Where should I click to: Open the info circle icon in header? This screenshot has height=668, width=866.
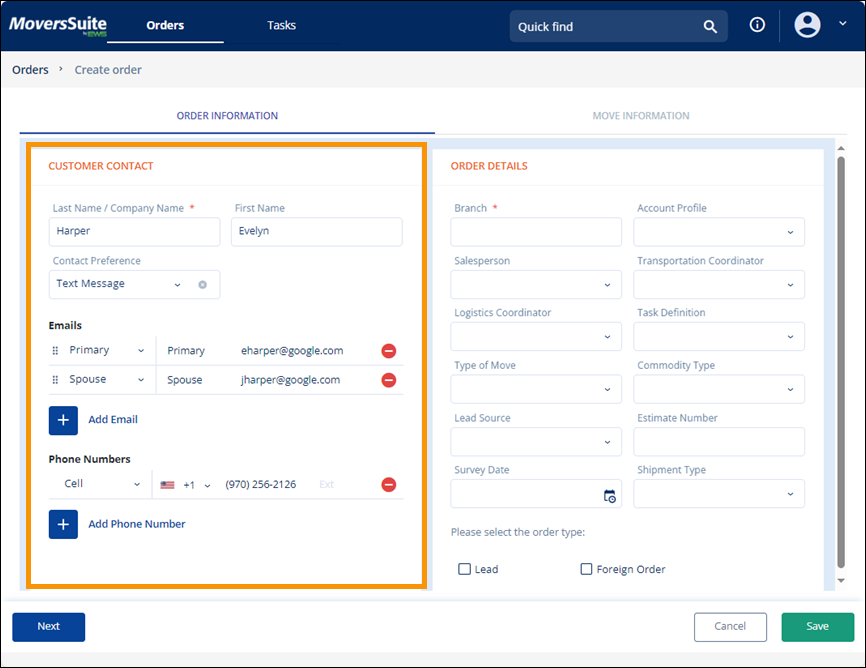pyautogui.click(x=757, y=25)
